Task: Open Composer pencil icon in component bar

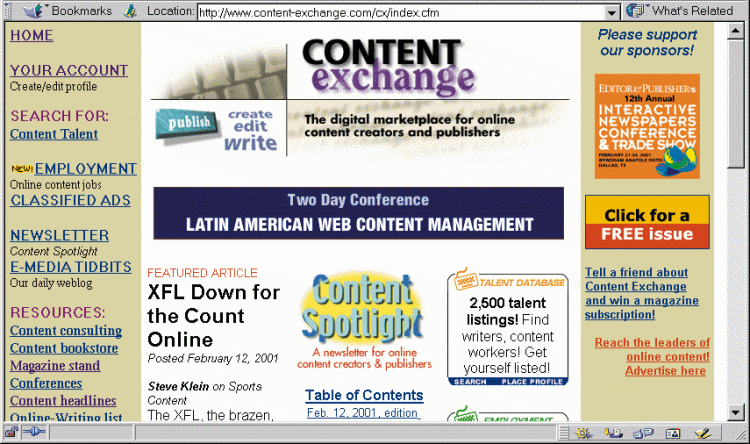Action: coord(703,433)
